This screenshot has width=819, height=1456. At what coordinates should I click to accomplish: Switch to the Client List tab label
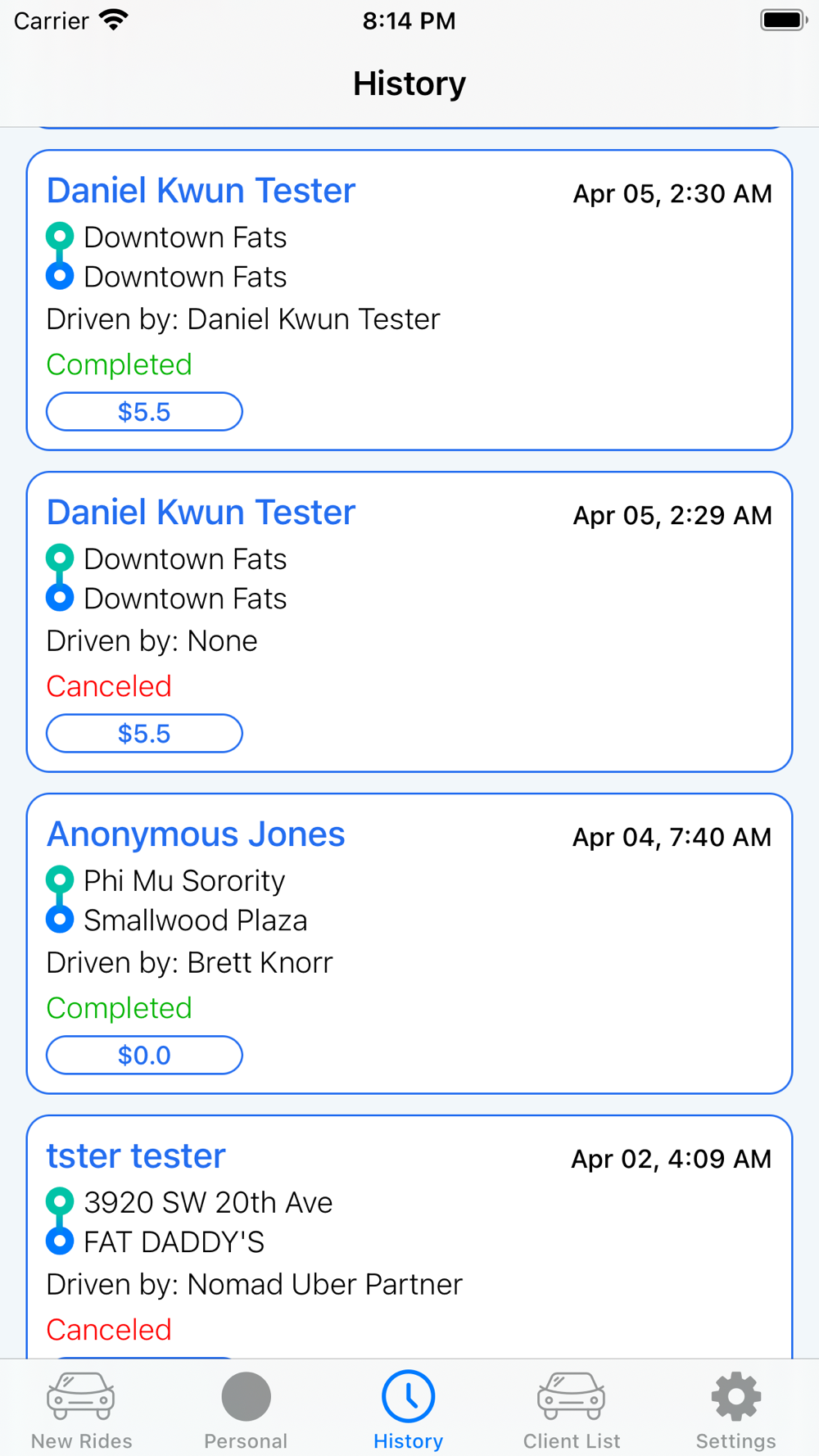(572, 1440)
